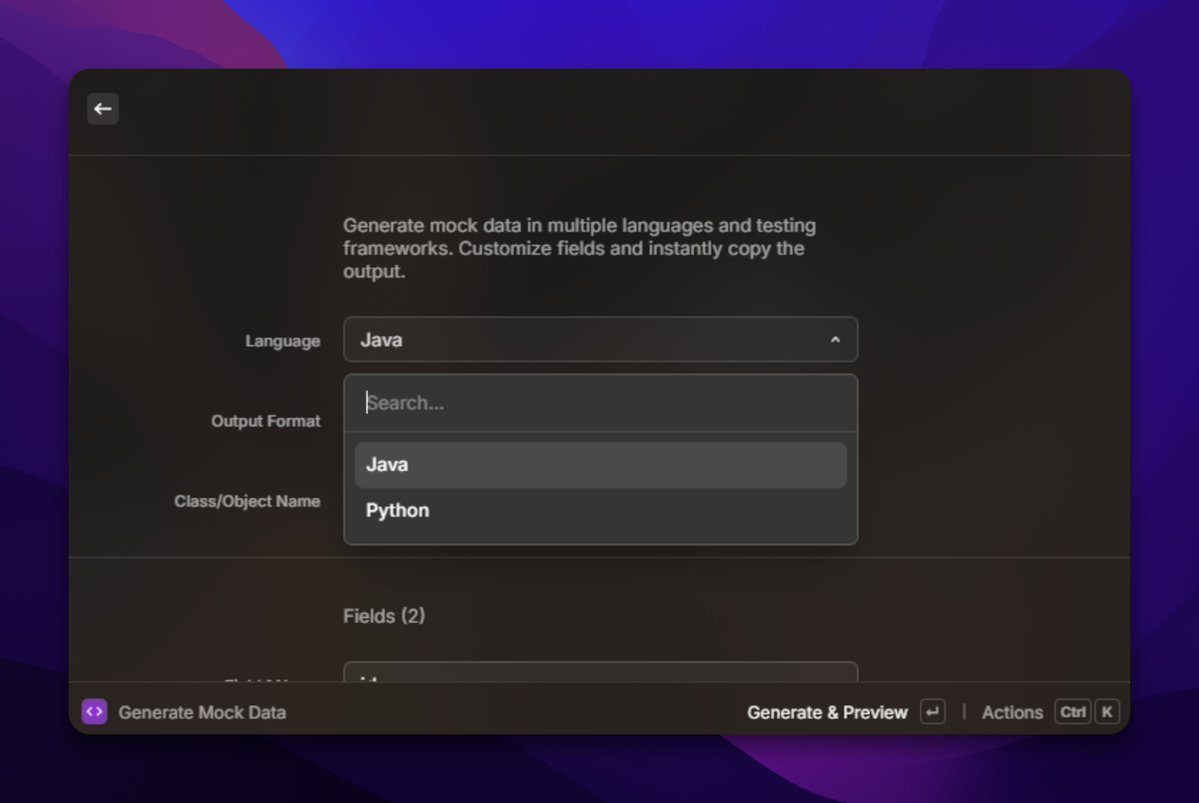The height and width of the screenshot is (803, 1199).
Task: Click the Ctrl key badge near Actions
Action: click(x=1073, y=711)
